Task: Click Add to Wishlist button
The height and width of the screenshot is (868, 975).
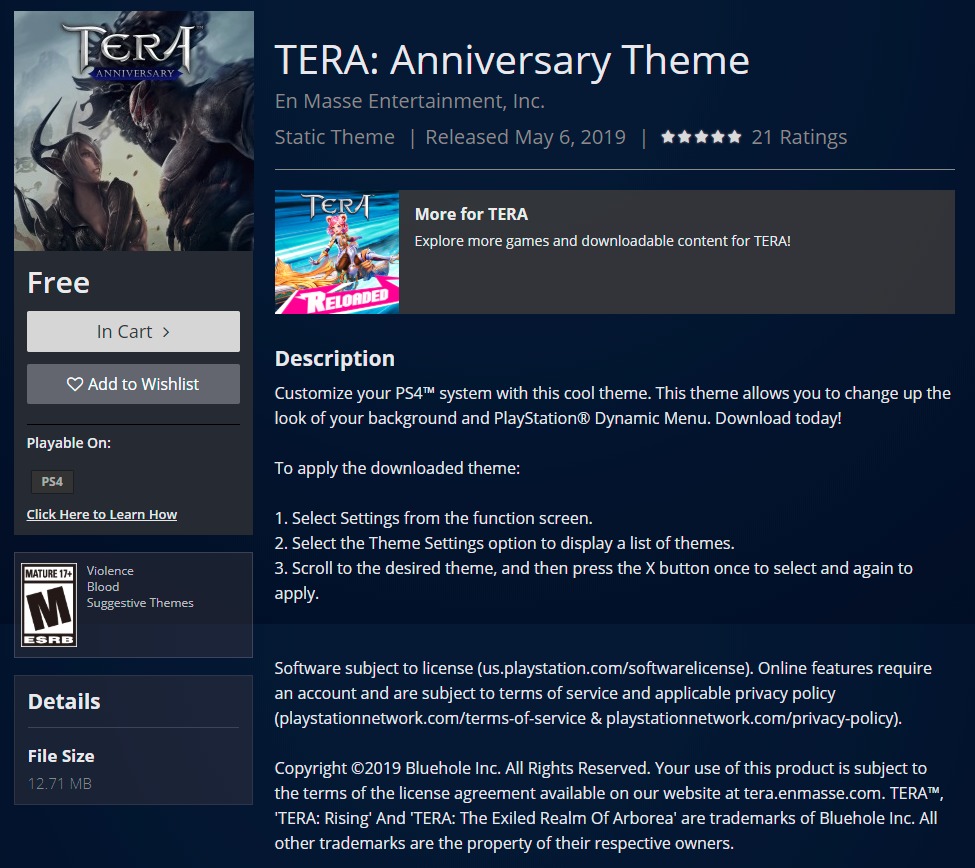Action: point(133,384)
